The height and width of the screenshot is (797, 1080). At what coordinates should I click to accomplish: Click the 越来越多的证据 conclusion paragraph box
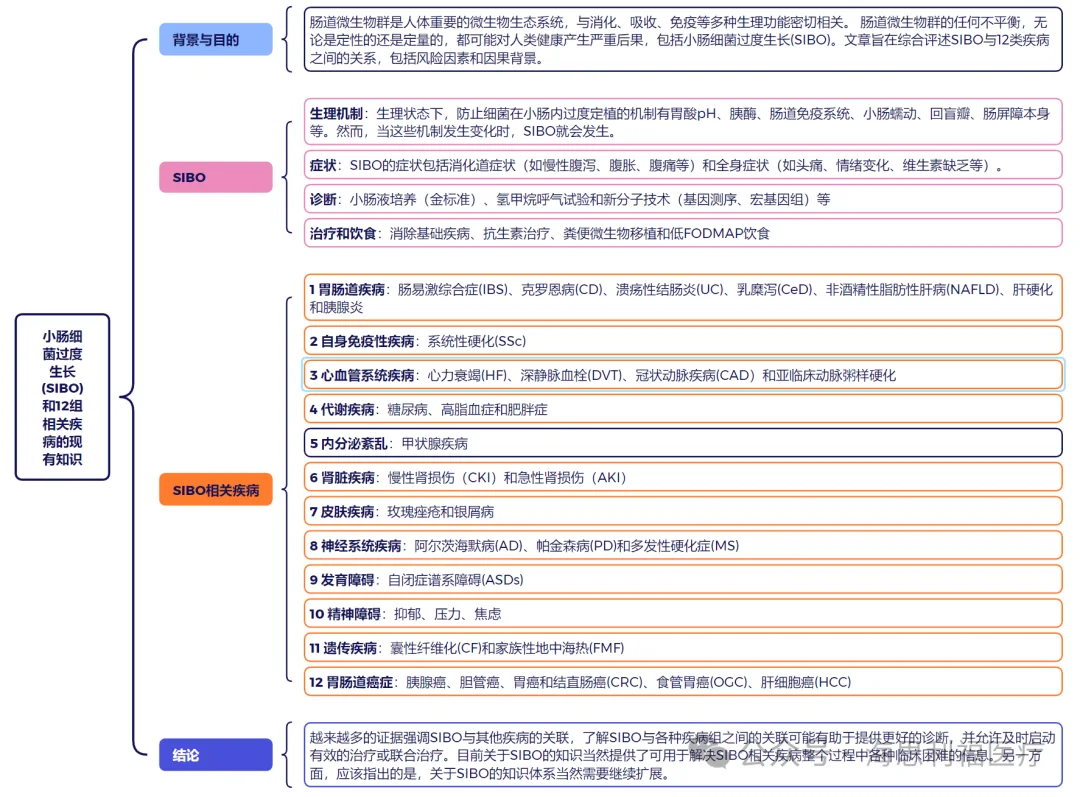[x=683, y=755]
